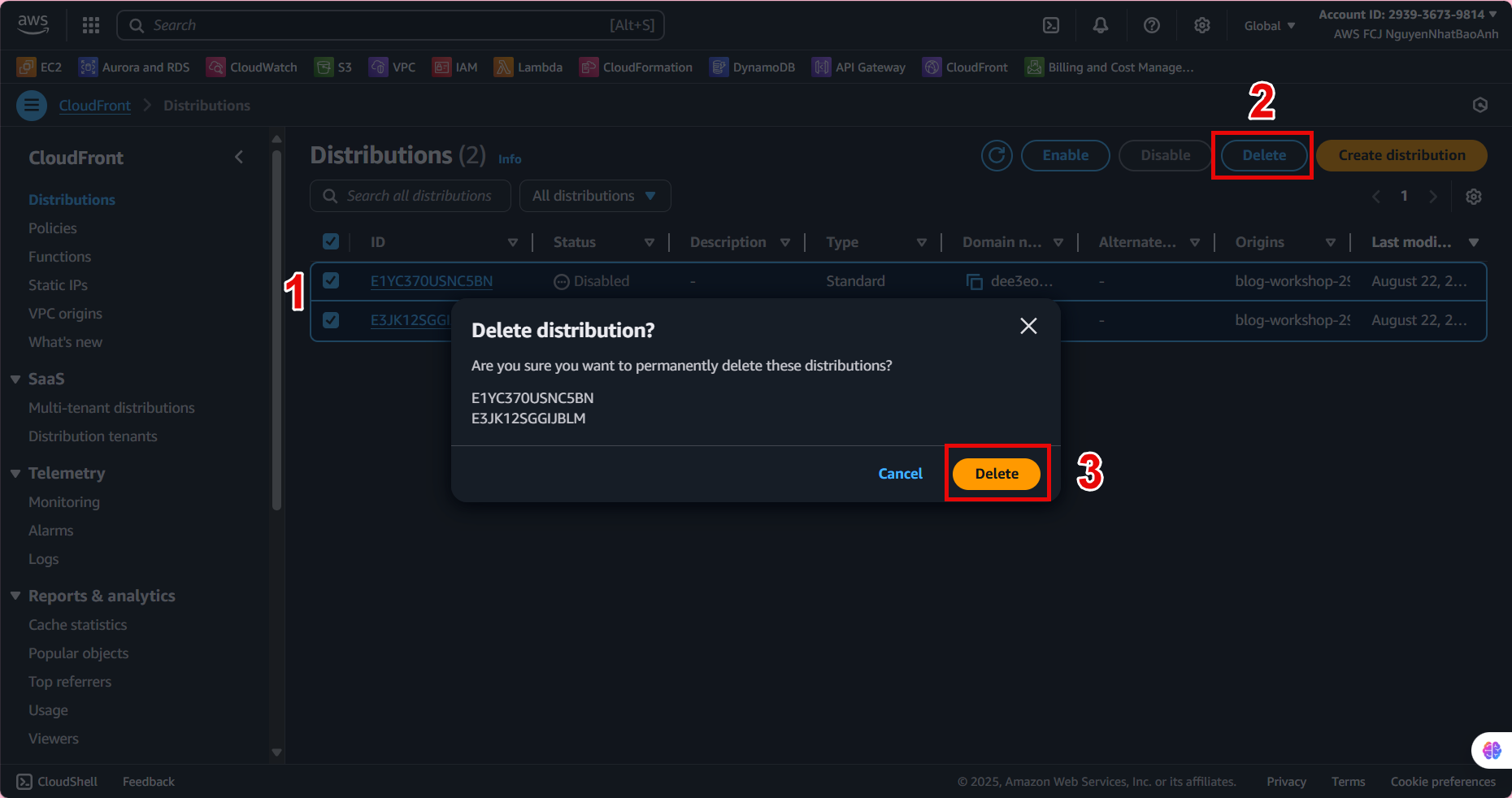Confirm deletion with the orange Delete button
Screen dimensions: 1512x798
tap(996, 474)
